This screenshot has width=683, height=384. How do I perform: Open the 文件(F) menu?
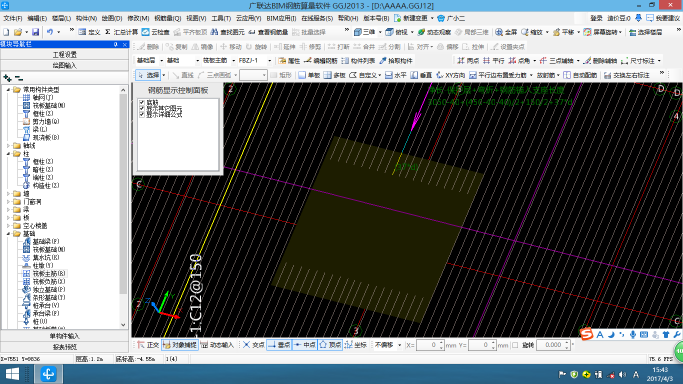[13, 18]
